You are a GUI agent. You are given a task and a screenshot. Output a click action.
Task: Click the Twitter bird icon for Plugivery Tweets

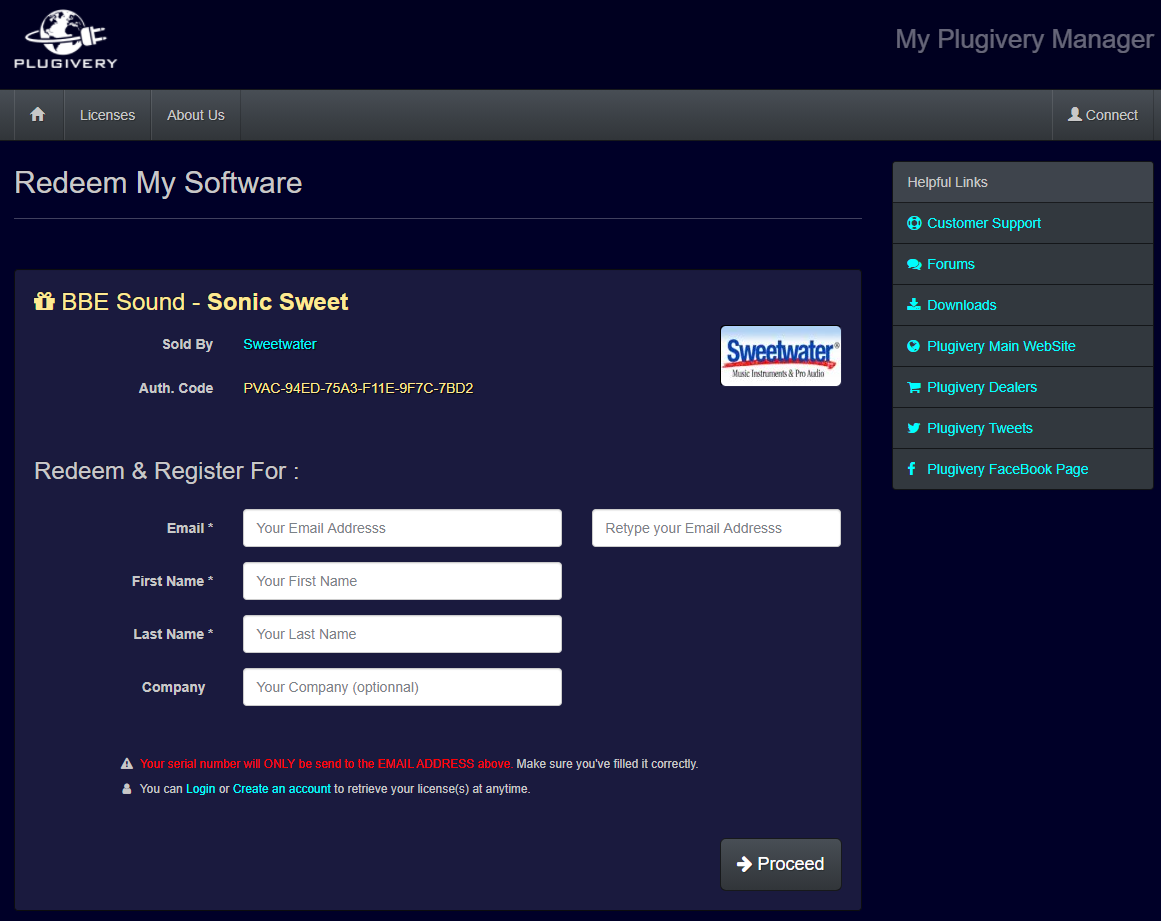point(914,428)
